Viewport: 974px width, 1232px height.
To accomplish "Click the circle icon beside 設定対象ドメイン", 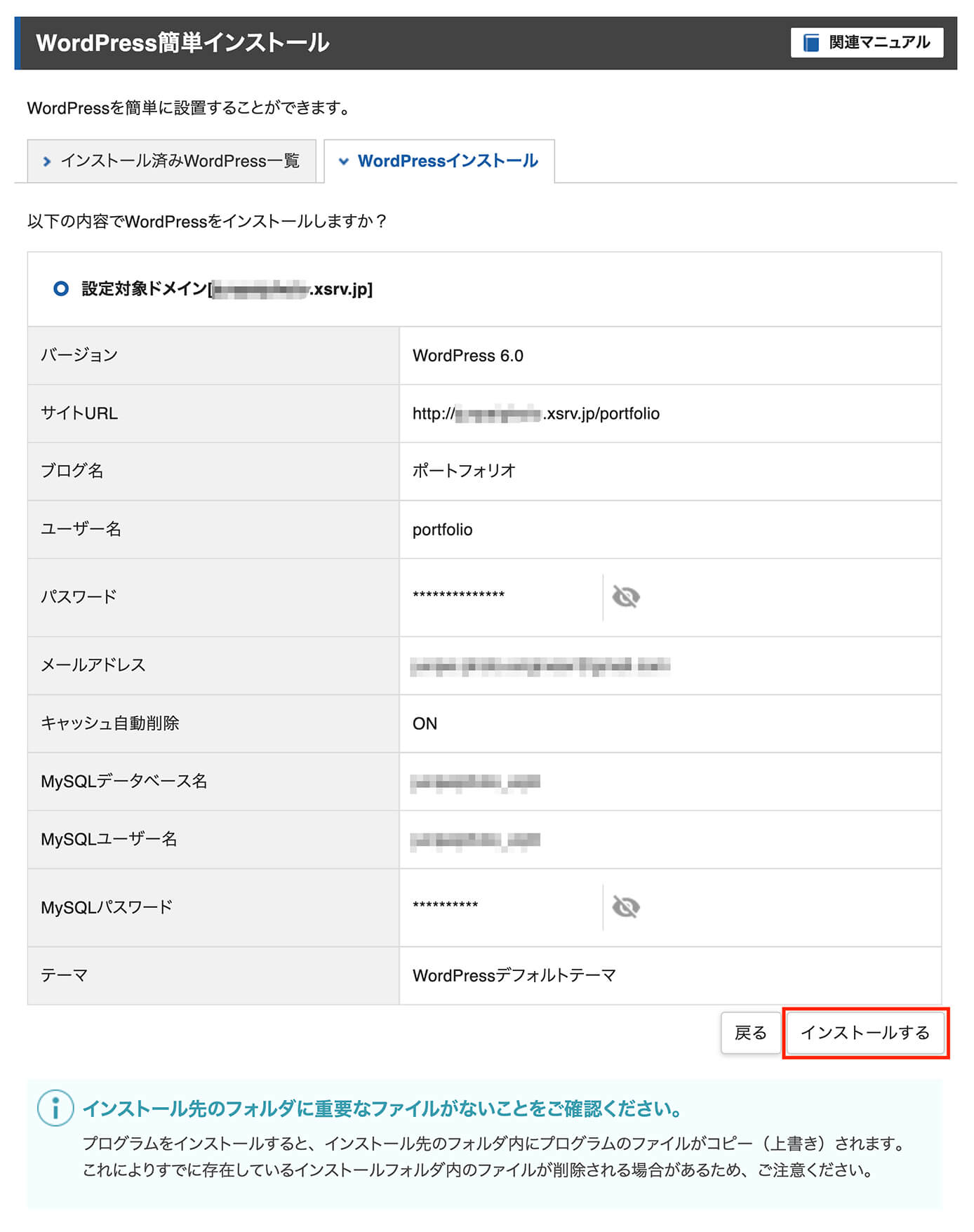I will (61, 288).
